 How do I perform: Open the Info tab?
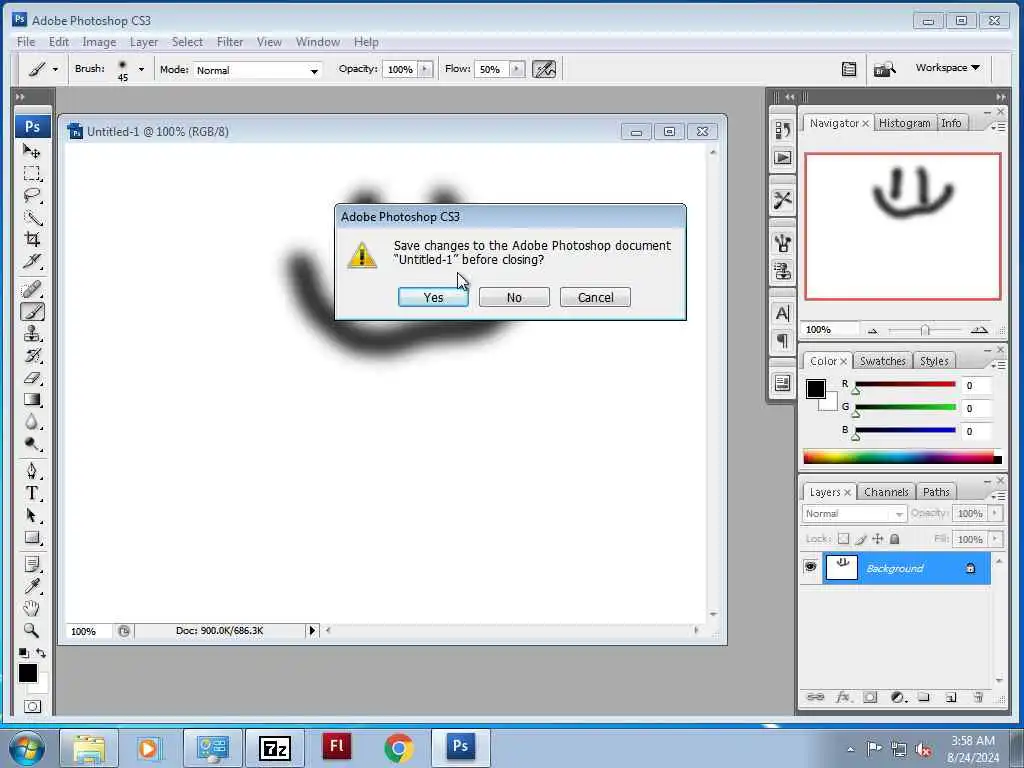951,123
